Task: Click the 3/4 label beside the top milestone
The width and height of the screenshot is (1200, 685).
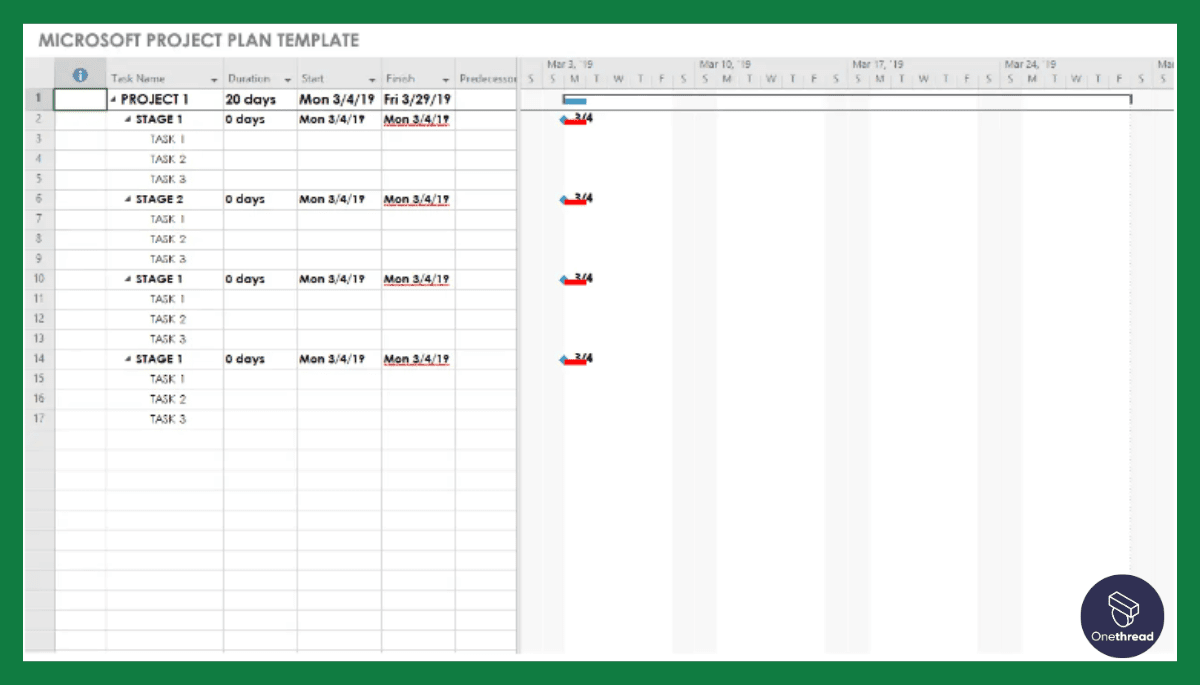Action: click(581, 116)
